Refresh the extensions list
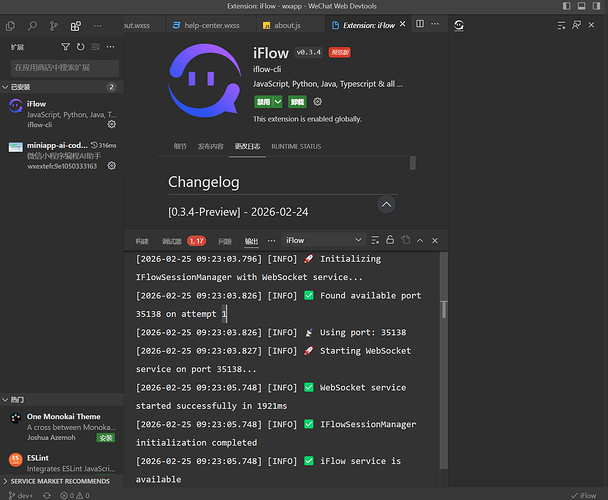This screenshot has width=608, height=500. tap(80, 46)
